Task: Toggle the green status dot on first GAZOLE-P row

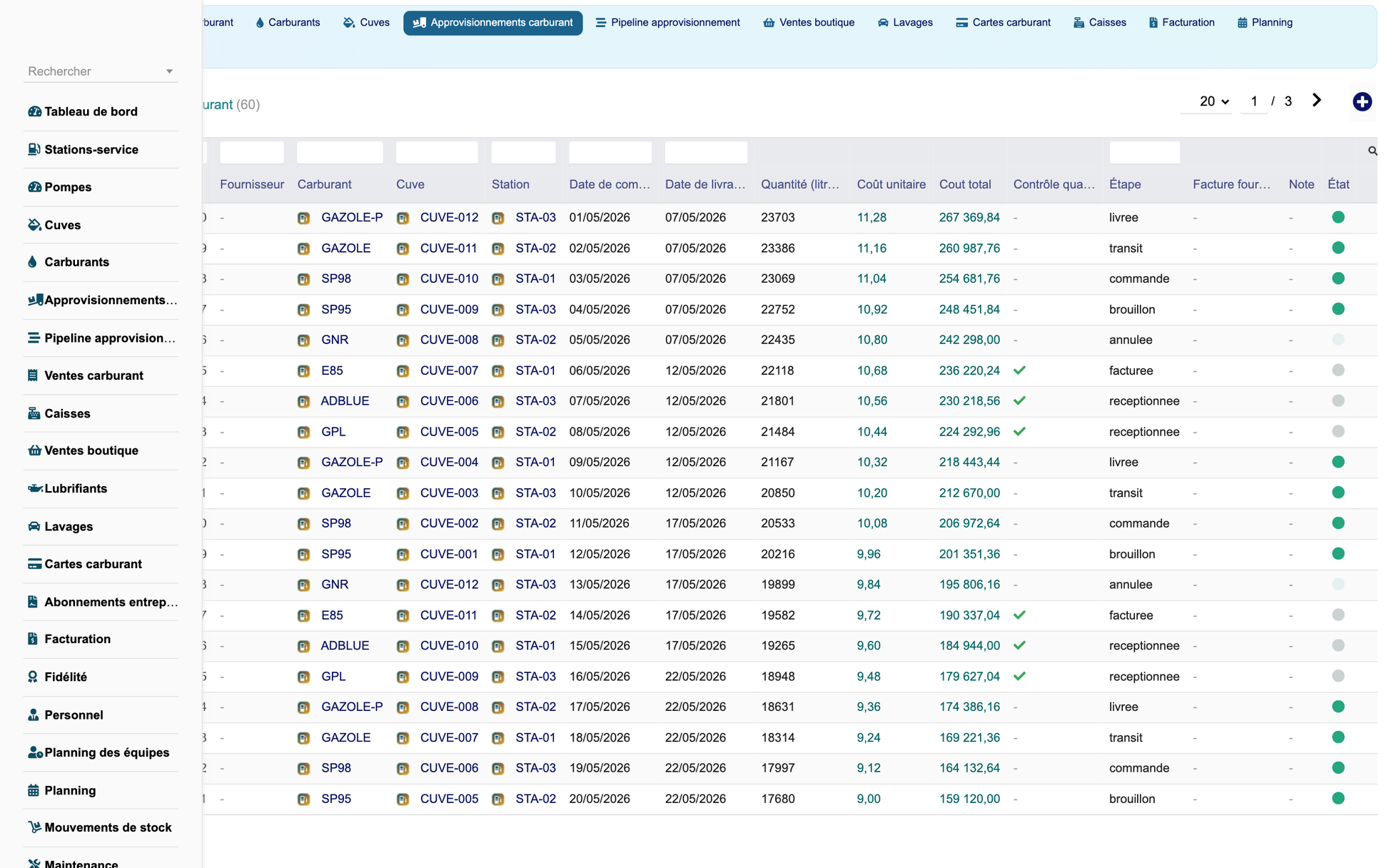Action: click(1338, 217)
